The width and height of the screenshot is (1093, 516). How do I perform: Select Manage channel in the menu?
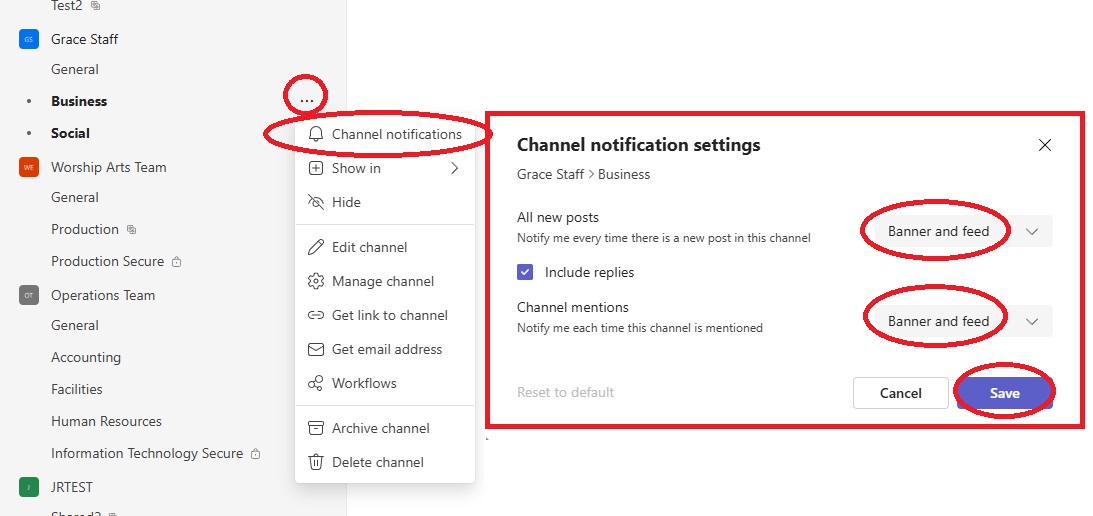click(x=382, y=281)
